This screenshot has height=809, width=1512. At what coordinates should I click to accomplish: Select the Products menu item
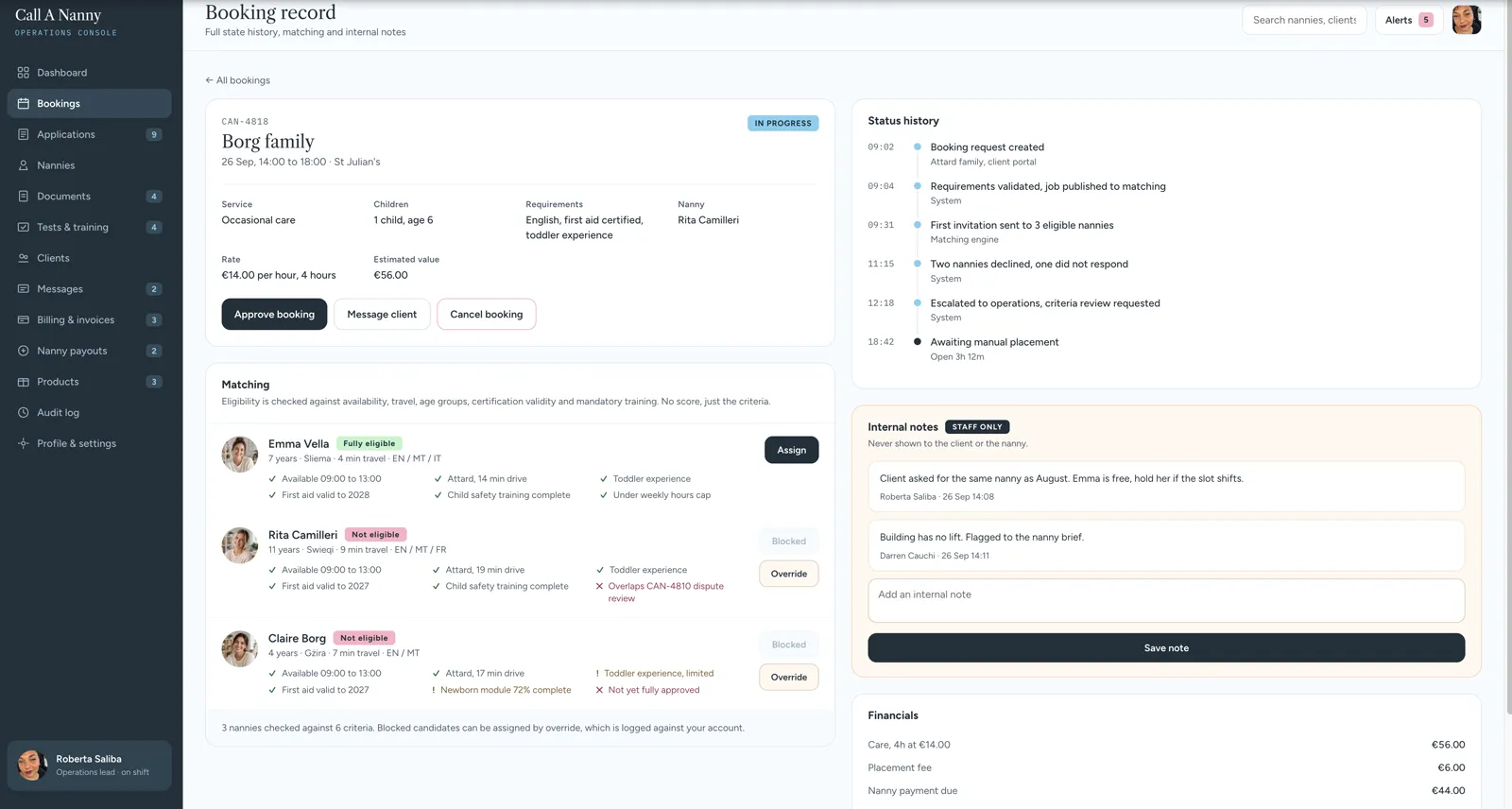tap(90, 382)
